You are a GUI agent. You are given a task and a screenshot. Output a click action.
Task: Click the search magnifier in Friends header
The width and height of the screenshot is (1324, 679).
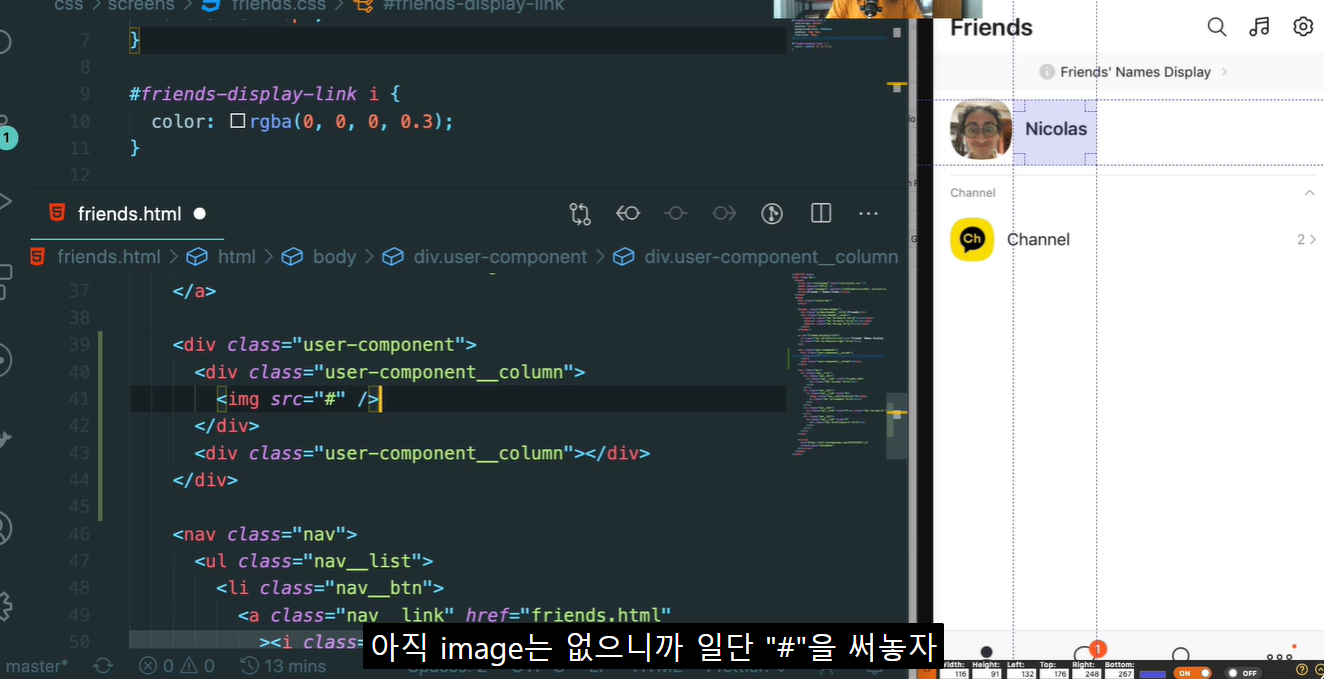1216,27
